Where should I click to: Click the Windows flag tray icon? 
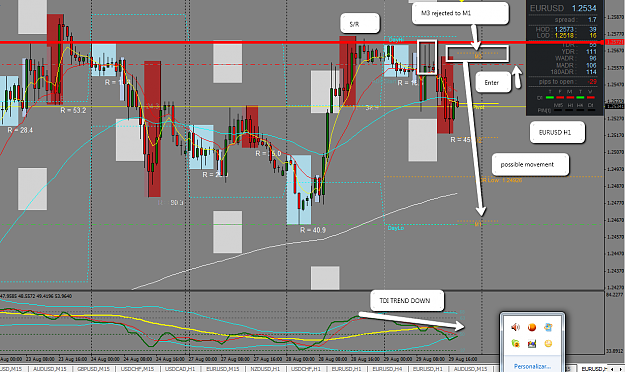548,327
